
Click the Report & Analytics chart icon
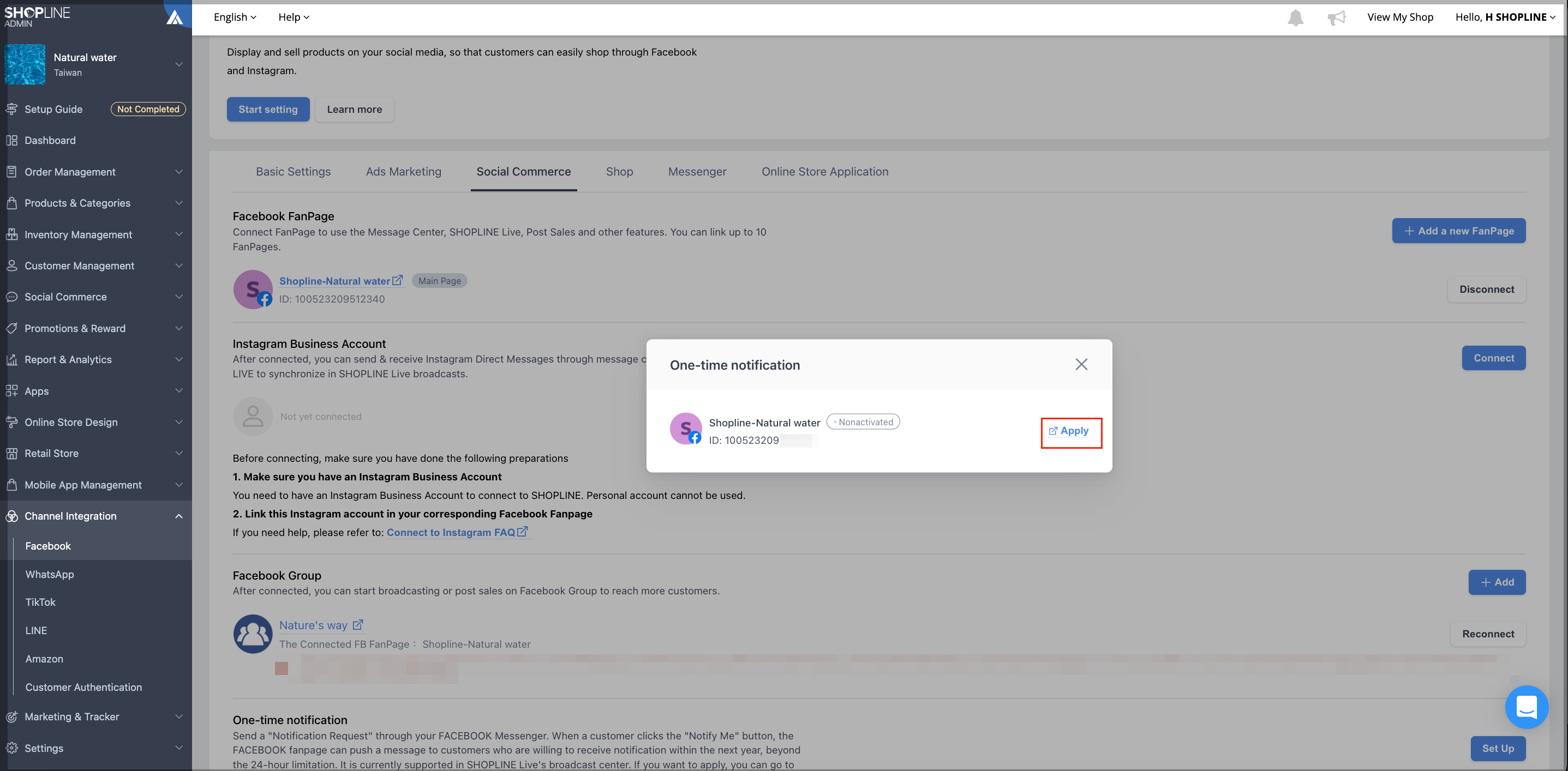[x=11, y=360]
